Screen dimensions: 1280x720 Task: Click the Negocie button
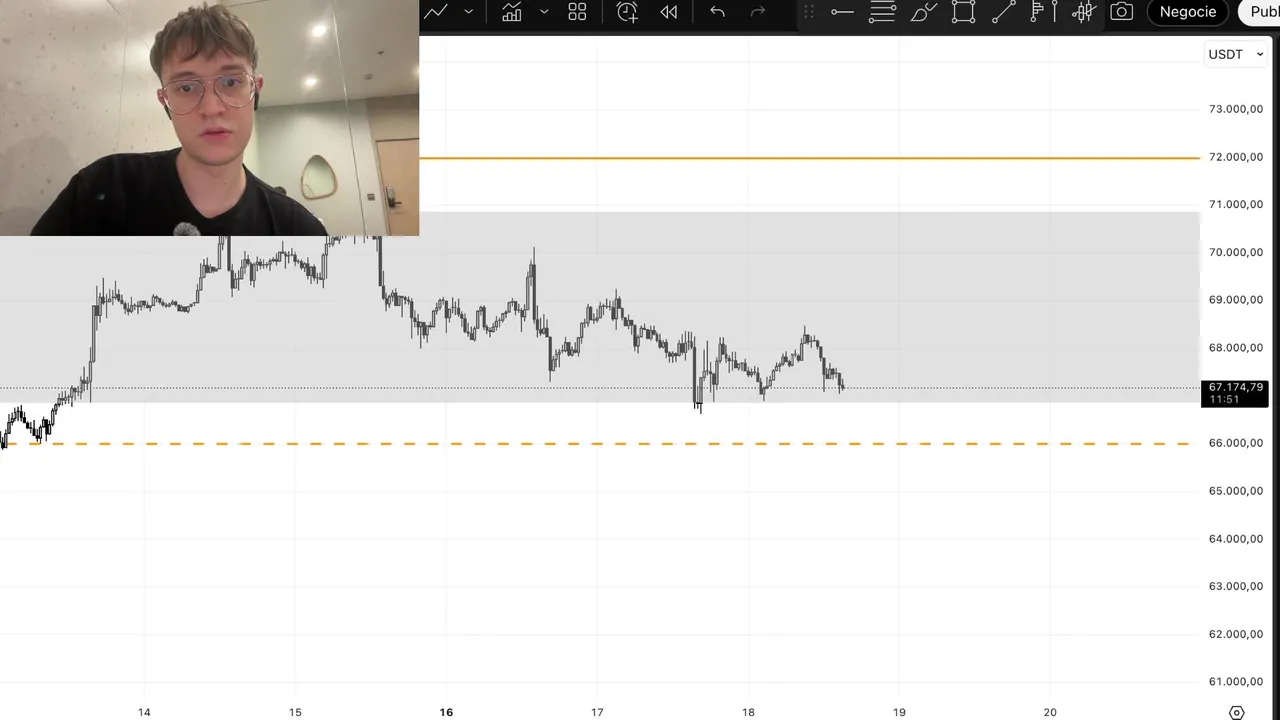pyautogui.click(x=1188, y=12)
